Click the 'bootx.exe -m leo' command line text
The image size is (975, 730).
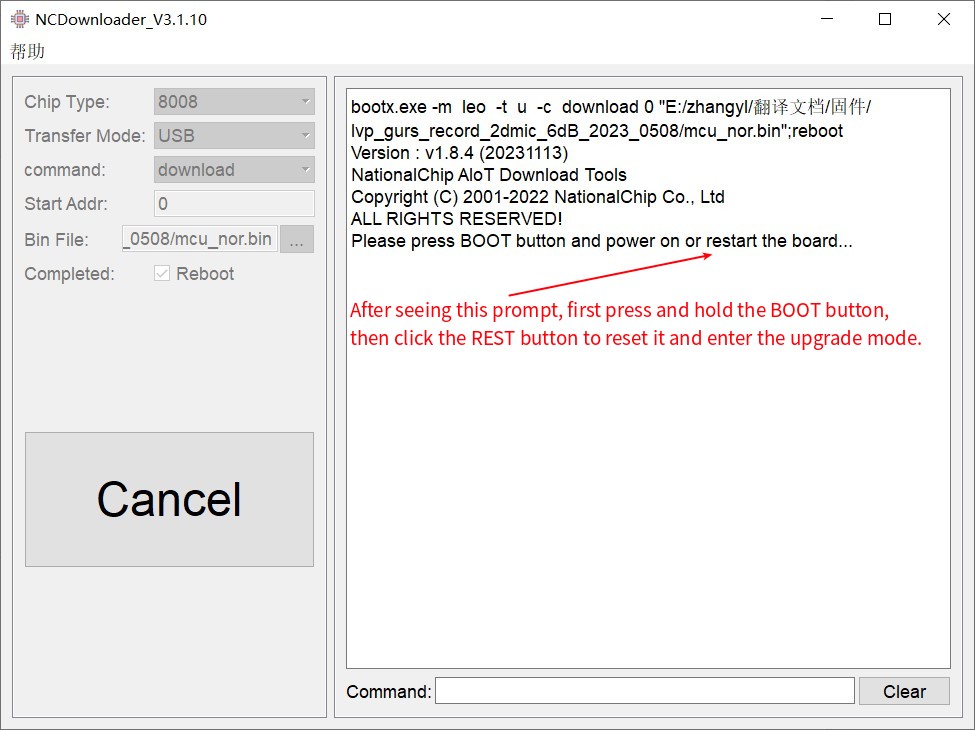[611, 107]
